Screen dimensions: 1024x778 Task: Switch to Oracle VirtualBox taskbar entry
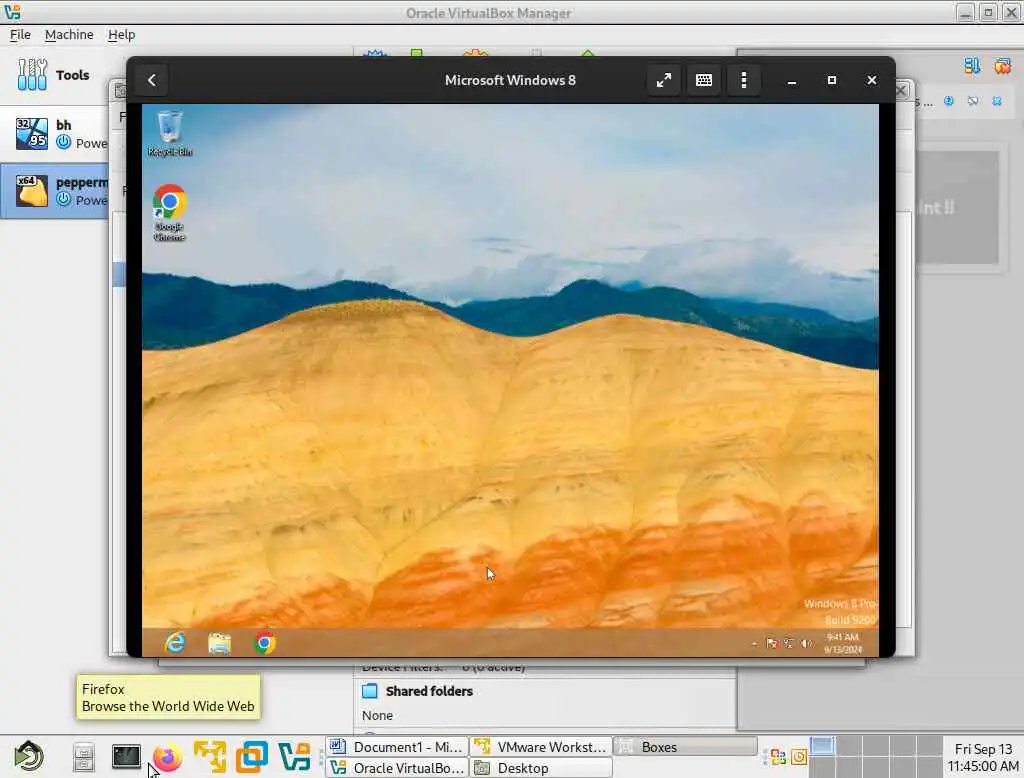(x=396, y=768)
